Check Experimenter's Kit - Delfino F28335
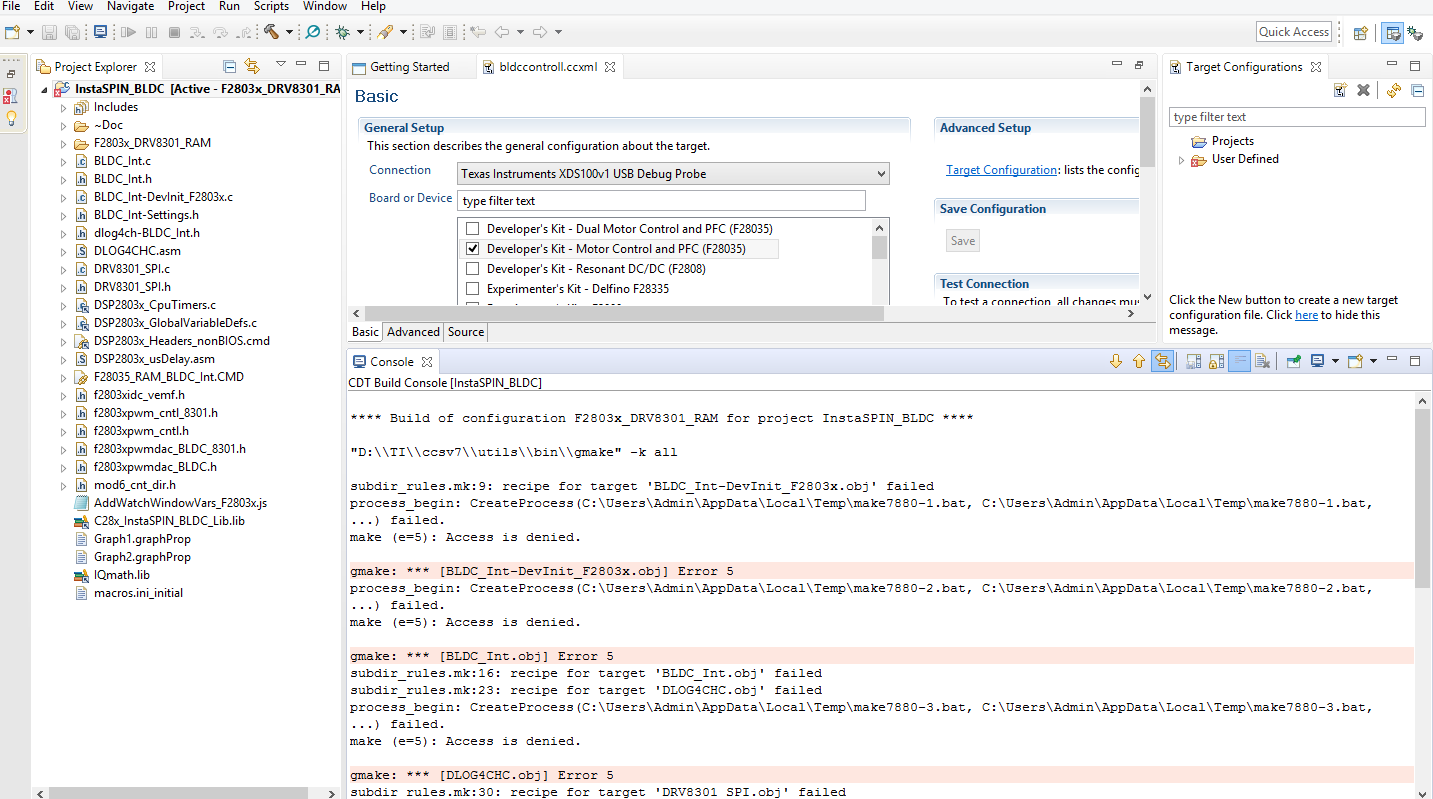 [473, 288]
